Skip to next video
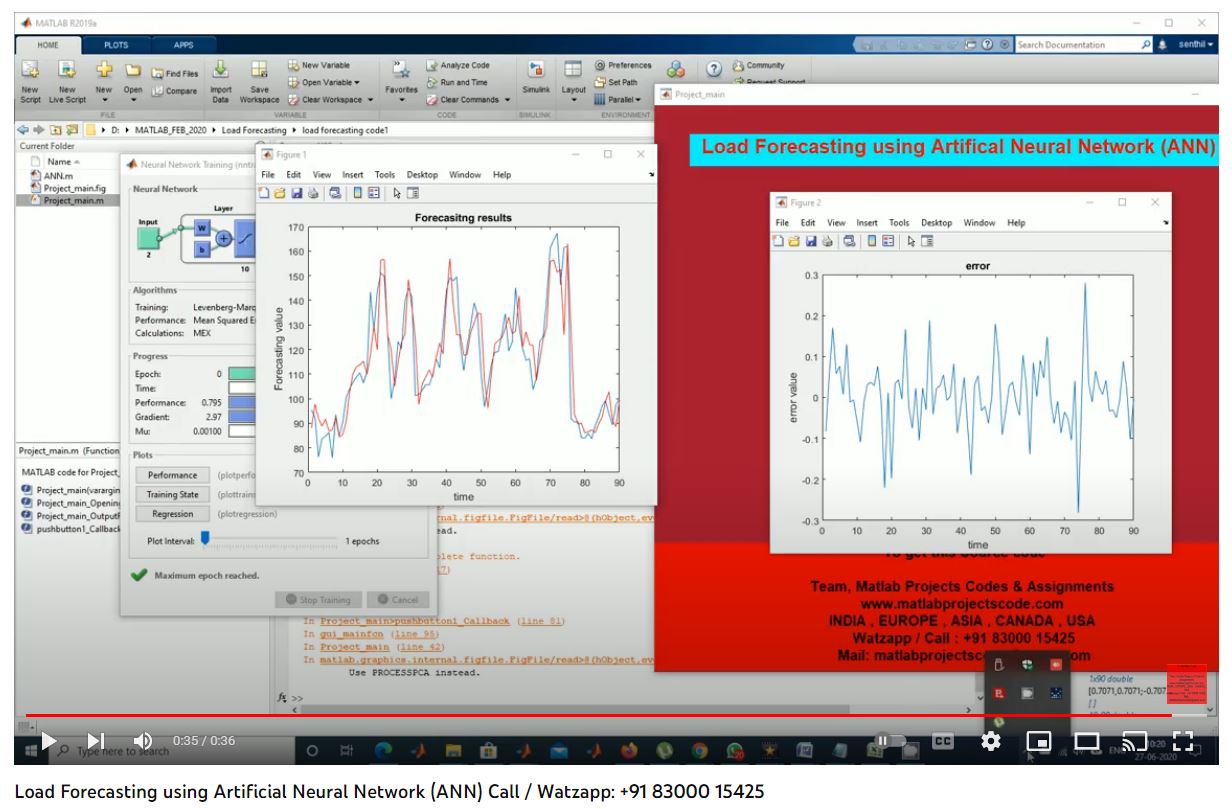 click(95, 741)
